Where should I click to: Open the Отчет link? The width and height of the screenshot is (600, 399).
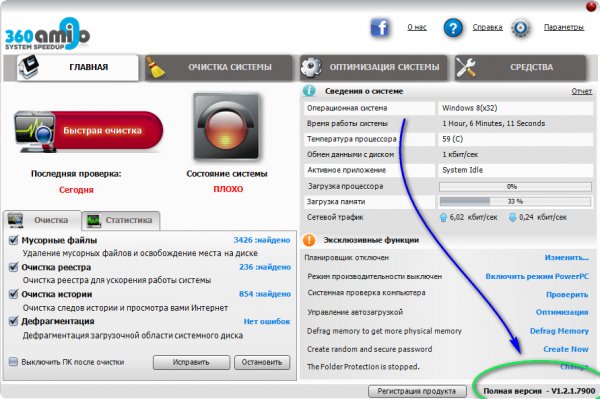point(582,91)
